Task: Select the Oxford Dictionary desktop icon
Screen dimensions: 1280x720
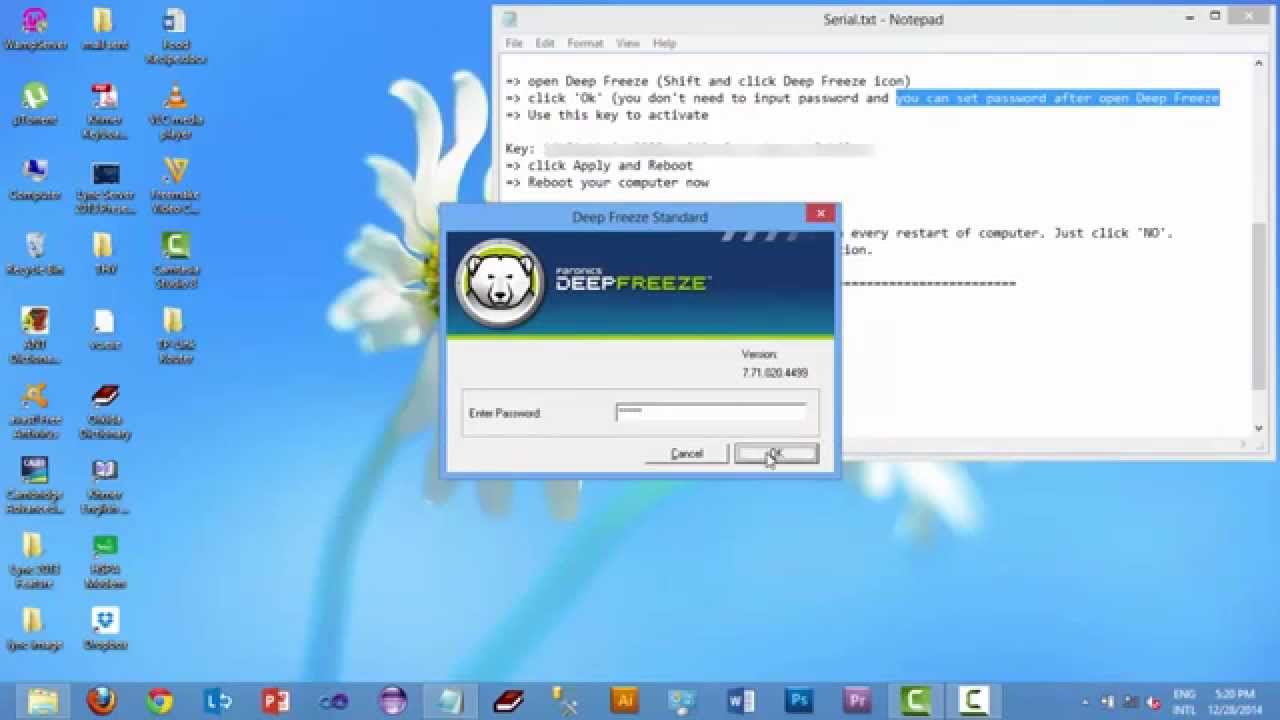Action: pos(105,412)
